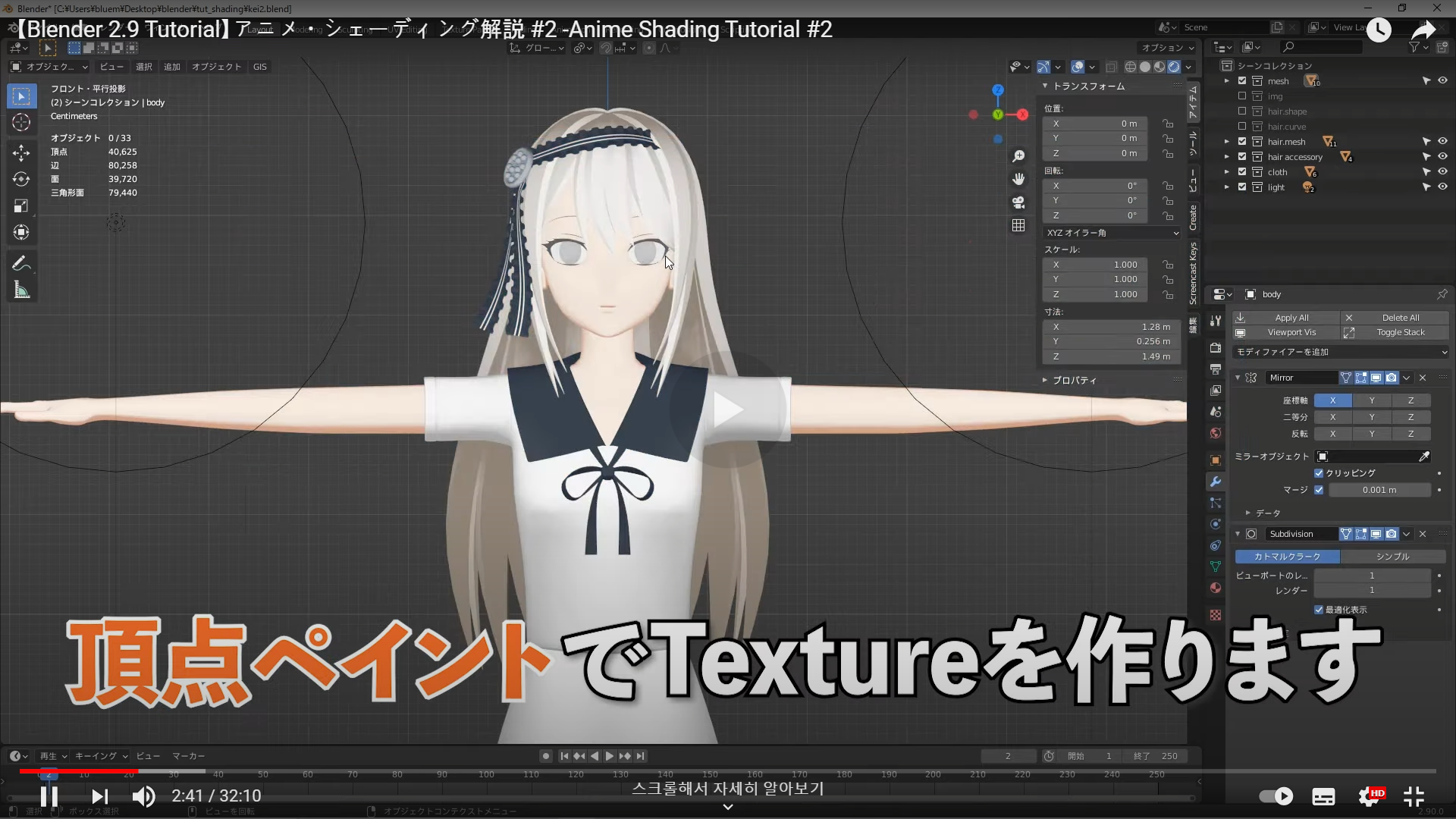1456x819 pixels.
Task: Toggle visibility eye of hair.mesh collection
Action: click(x=1442, y=142)
